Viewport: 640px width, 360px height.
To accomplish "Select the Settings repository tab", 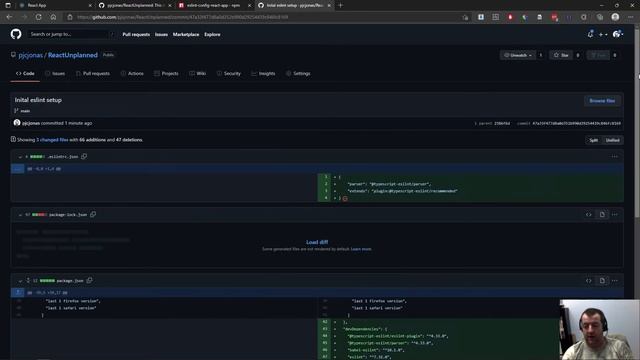I will point(298,73).
